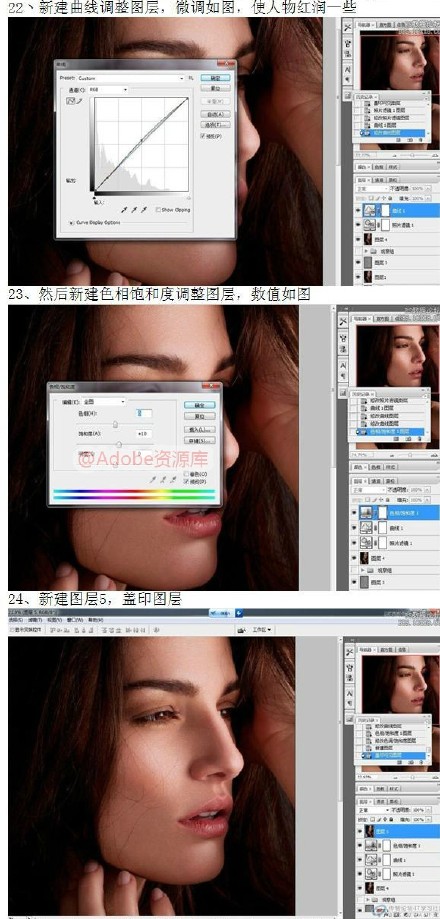The width and height of the screenshot is (440, 919).
Task: Open the Edit (编辑) Master dropdown in Hue/Saturation
Action: point(104,402)
